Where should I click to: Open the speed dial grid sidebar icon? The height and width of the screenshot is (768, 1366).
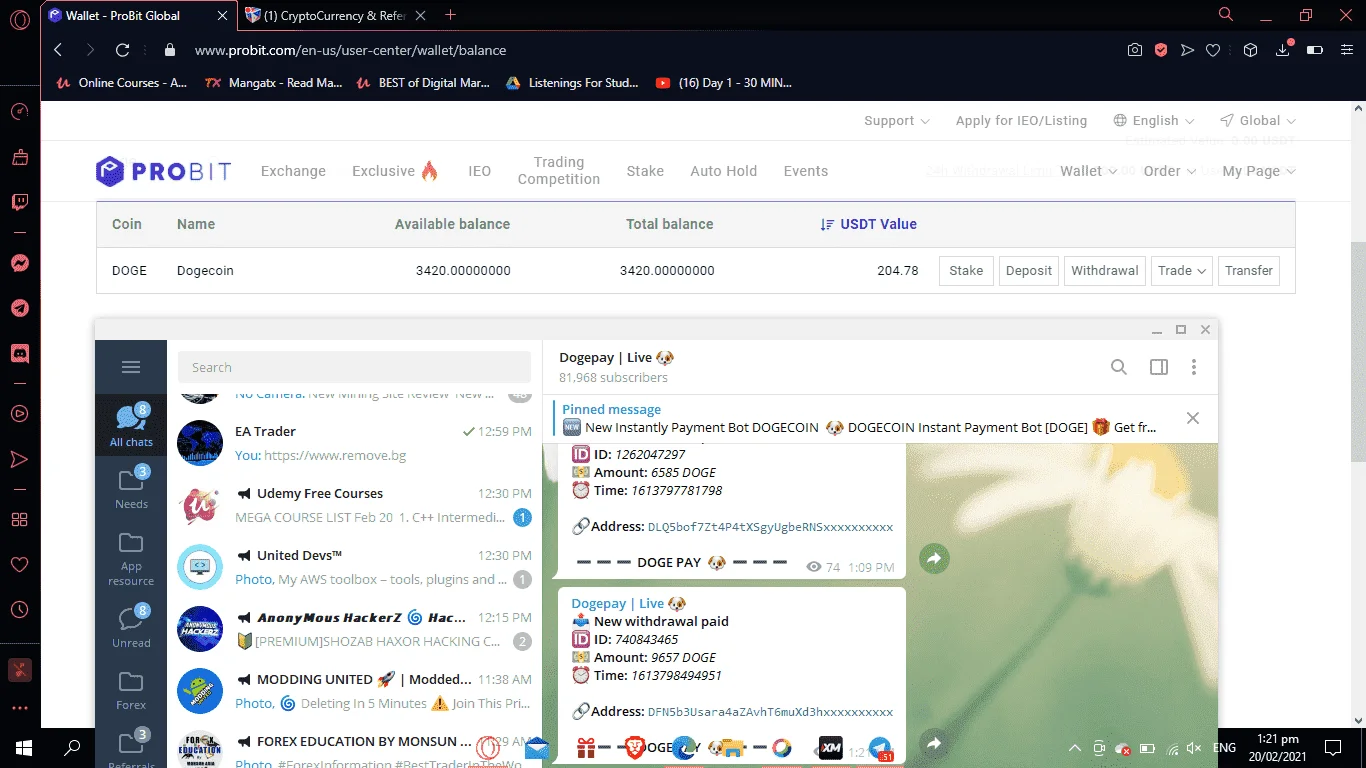point(19,519)
